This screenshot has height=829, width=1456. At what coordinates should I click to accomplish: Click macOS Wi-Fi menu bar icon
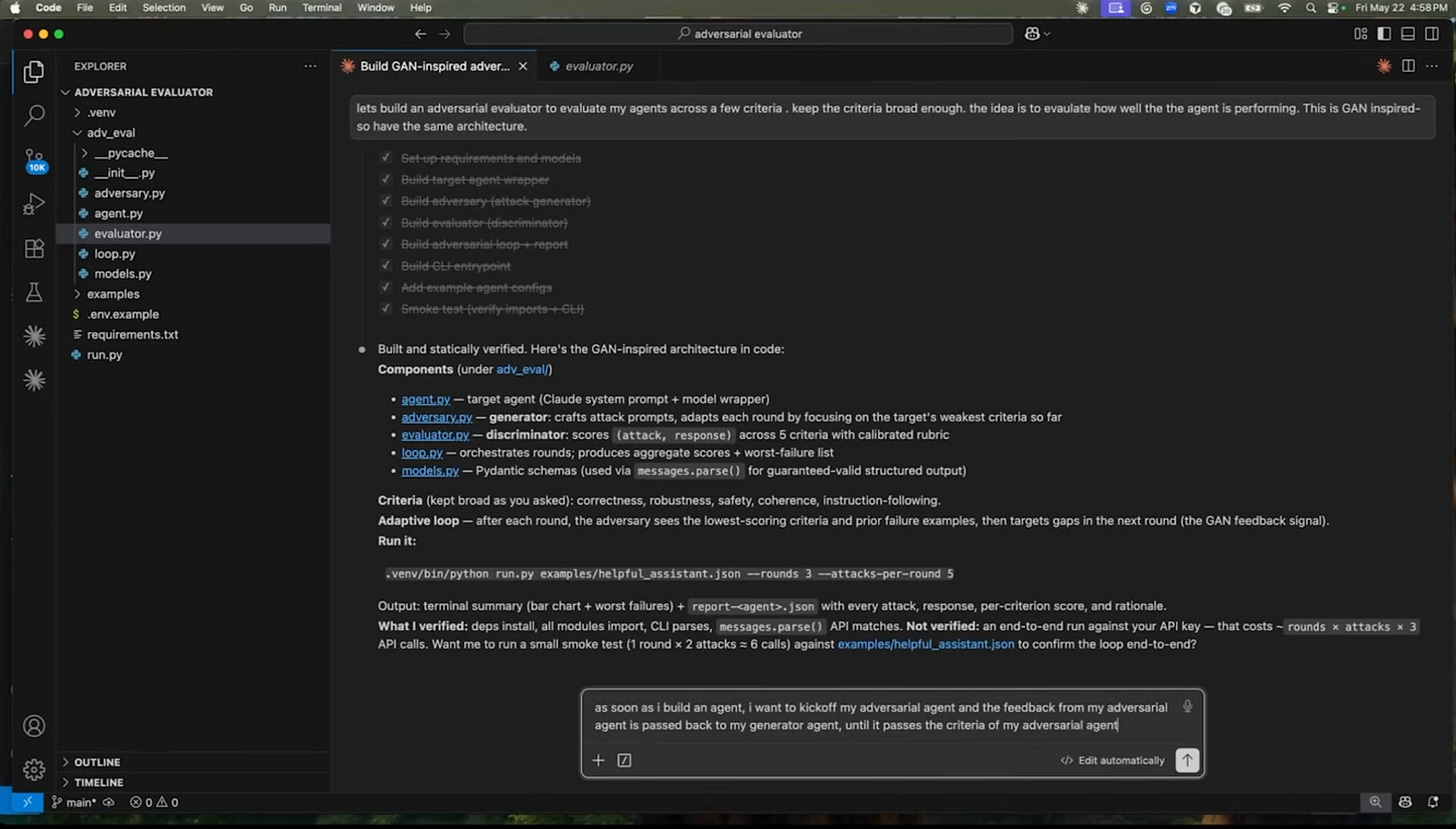1284,8
